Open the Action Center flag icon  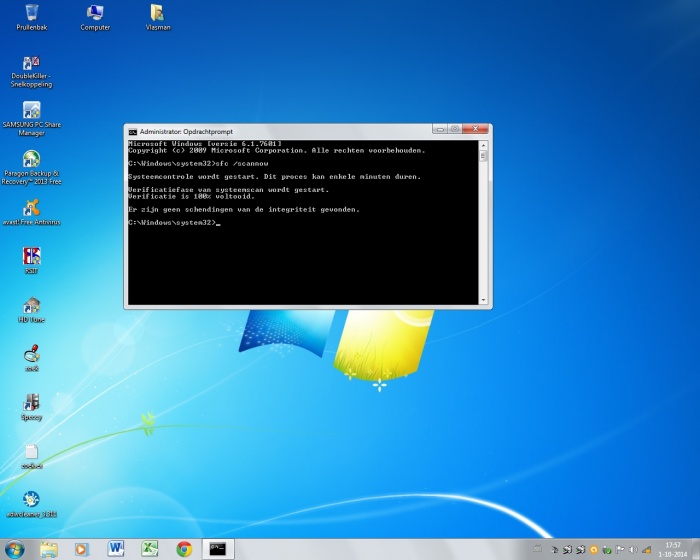620,550
